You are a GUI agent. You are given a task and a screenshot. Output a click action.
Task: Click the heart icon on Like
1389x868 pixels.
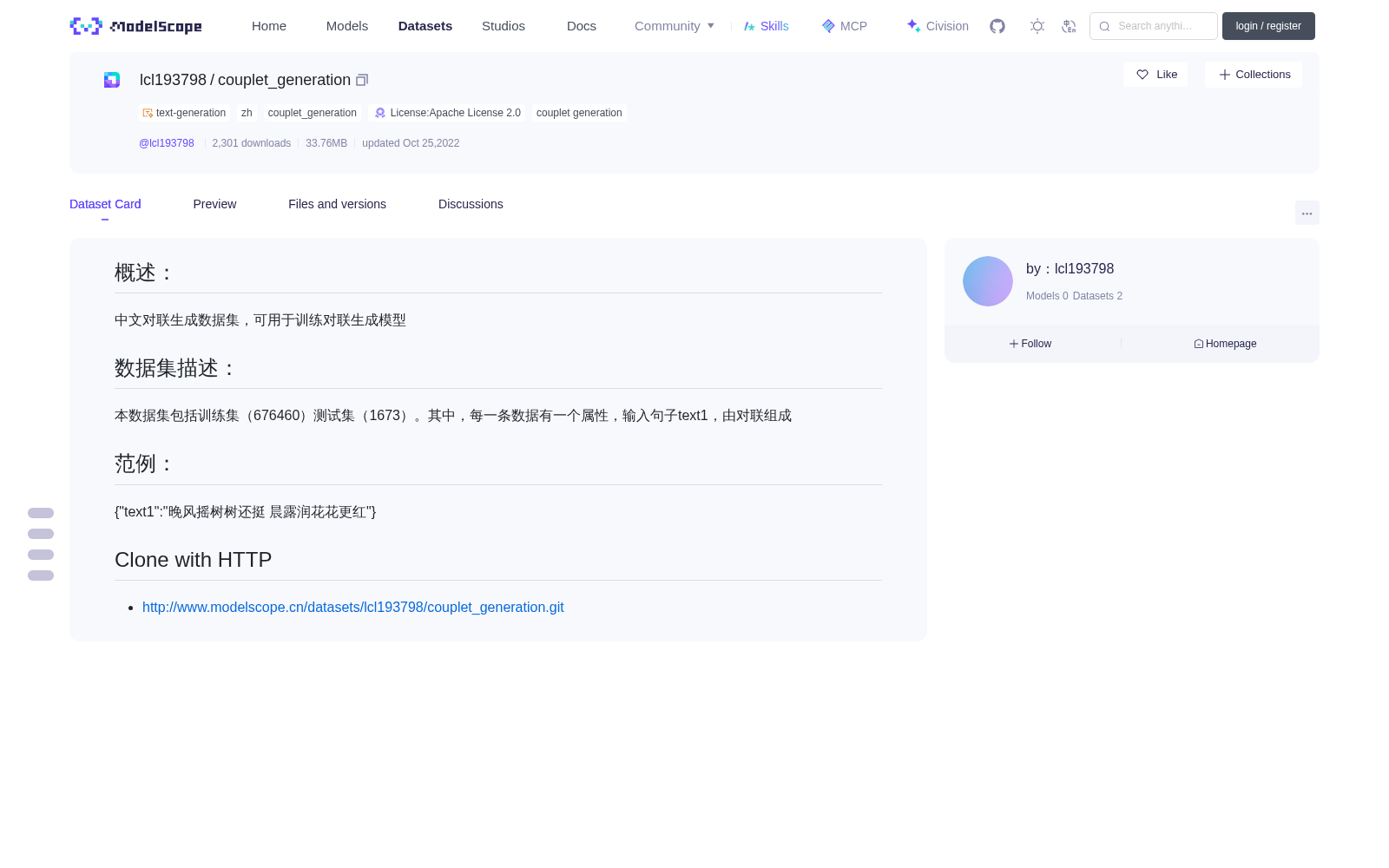click(1142, 75)
